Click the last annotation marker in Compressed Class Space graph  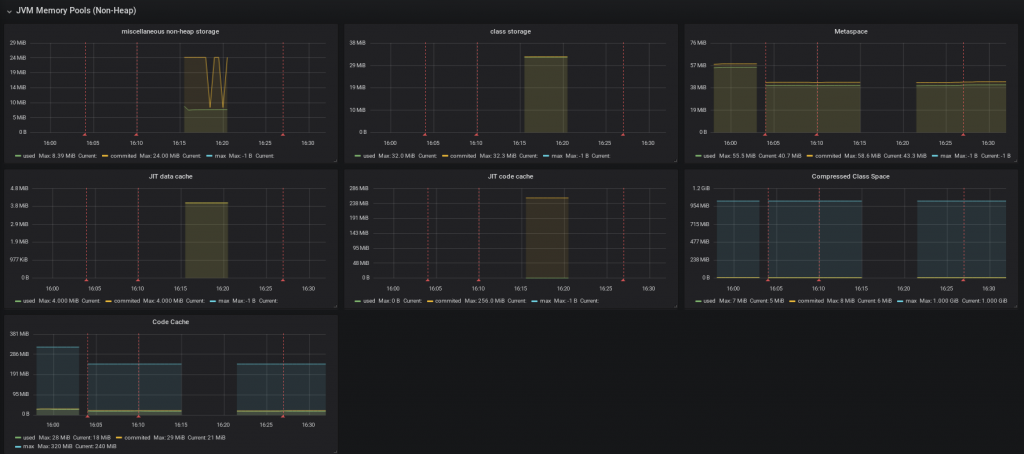(964, 279)
